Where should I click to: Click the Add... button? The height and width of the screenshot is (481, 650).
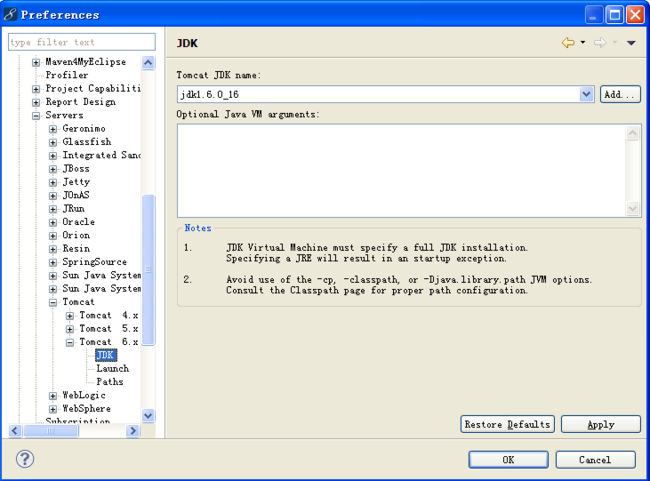pos(620,94)
